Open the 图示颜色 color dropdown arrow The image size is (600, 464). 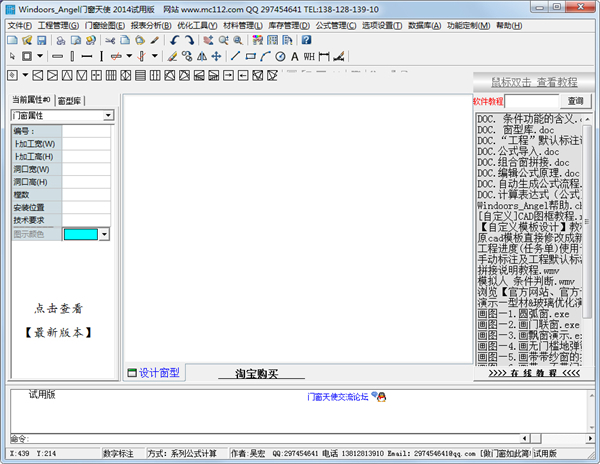[x=104, y=234]
